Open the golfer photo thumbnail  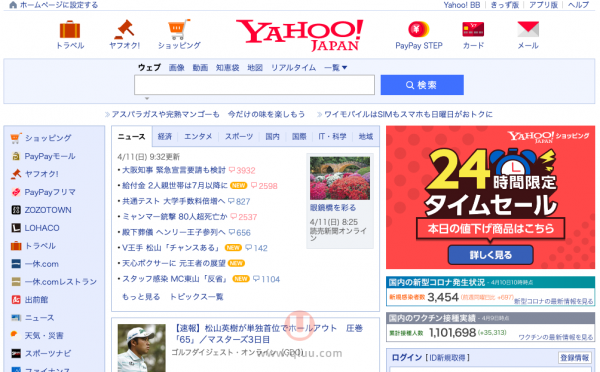coord(142,348)
